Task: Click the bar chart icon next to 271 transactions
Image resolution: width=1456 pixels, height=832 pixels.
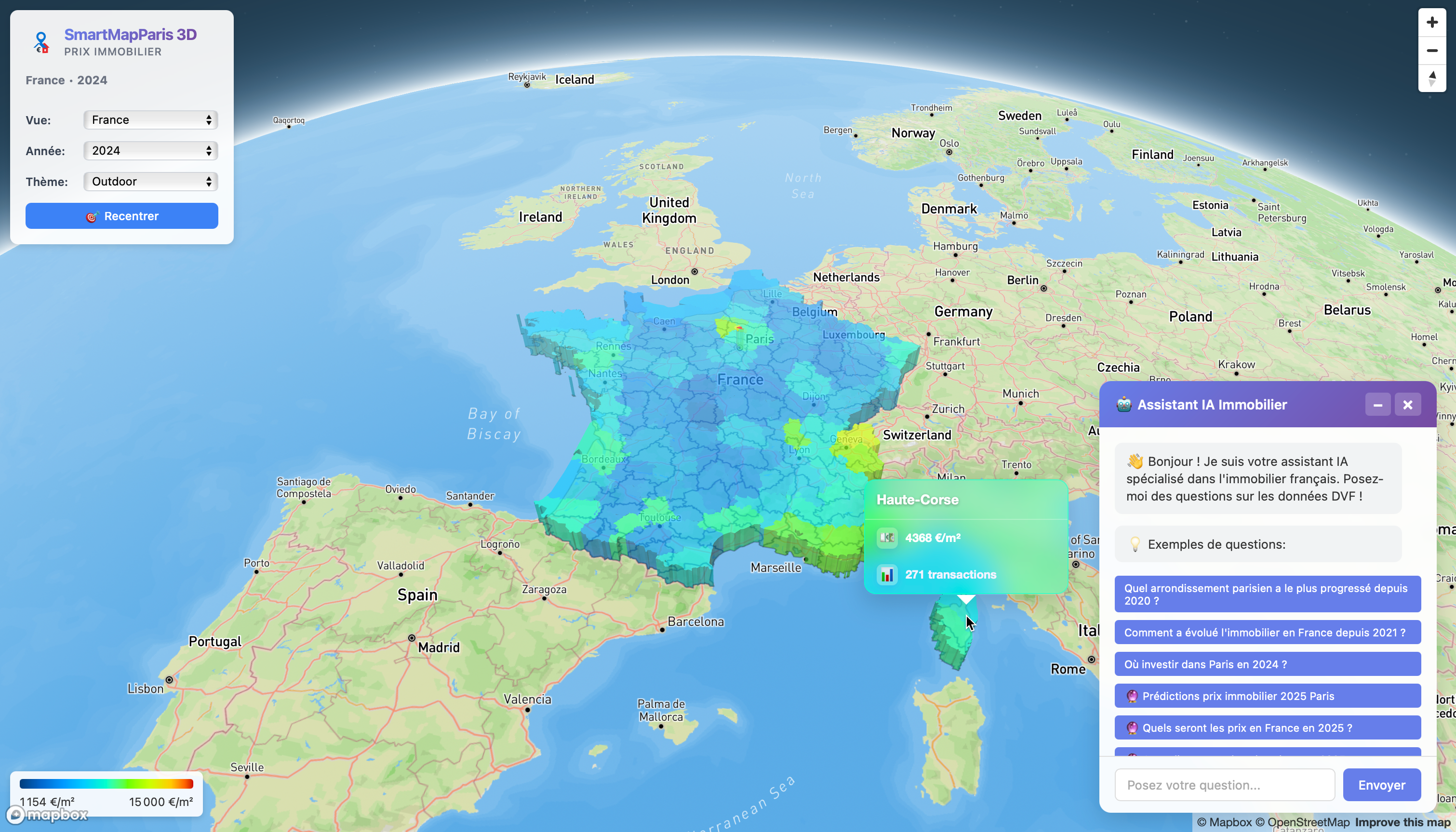Action: pos(887,574)
